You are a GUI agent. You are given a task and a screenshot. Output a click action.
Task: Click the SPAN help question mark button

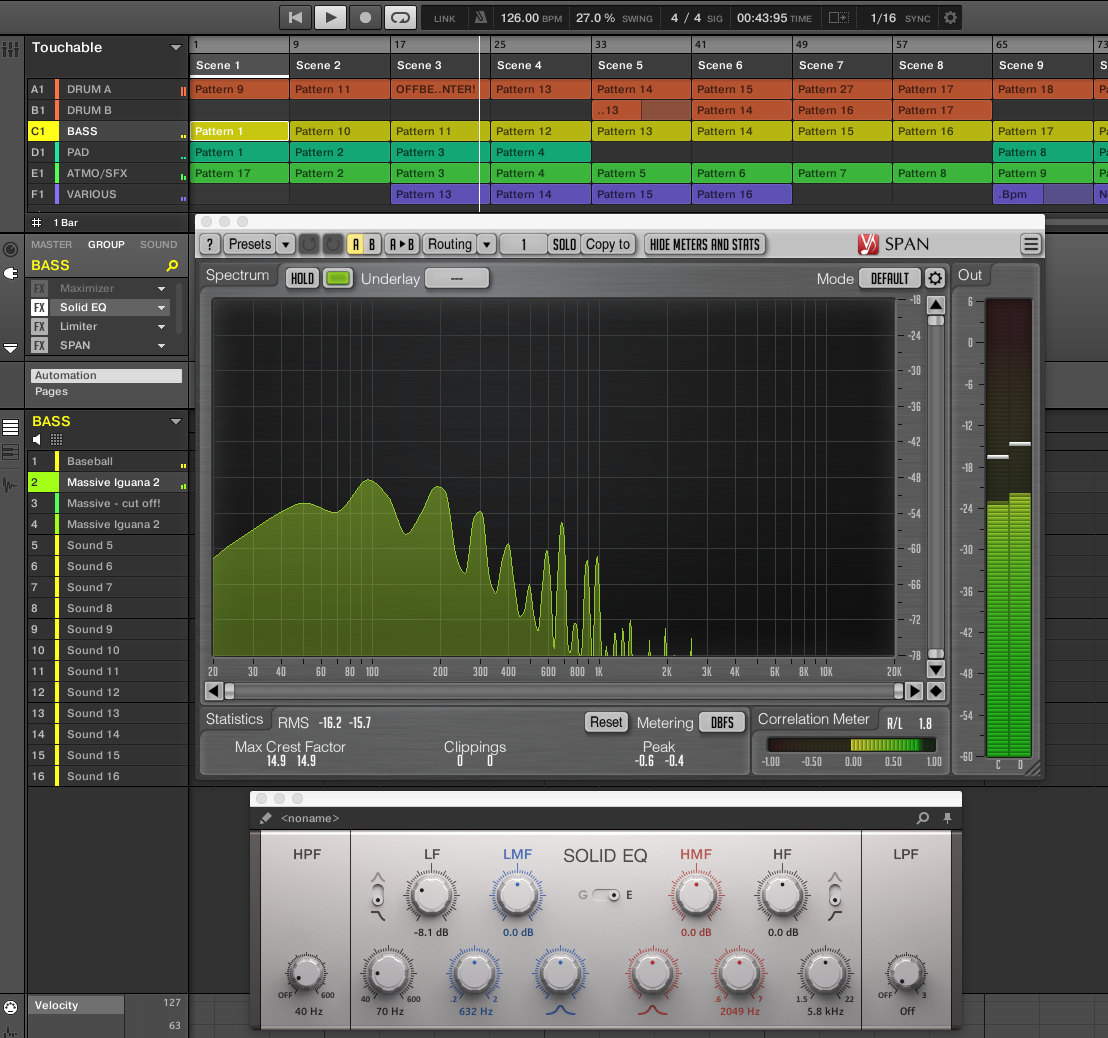click(x=209, y=244)
